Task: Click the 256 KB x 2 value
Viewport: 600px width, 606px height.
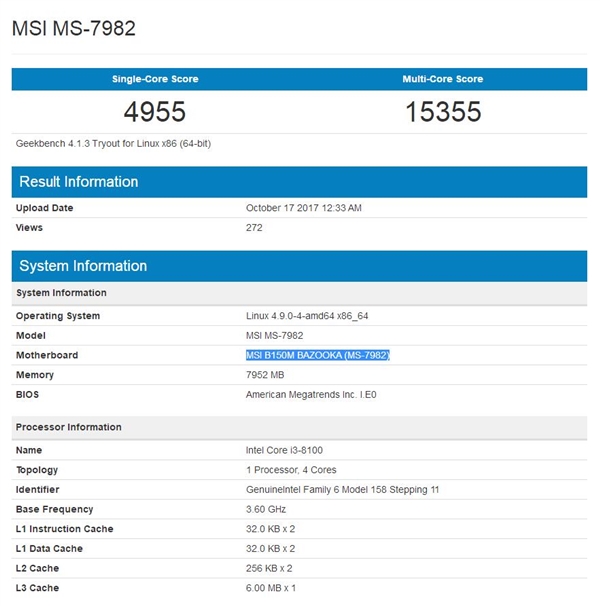Action: pyautogui.click(x=269, y=569)
